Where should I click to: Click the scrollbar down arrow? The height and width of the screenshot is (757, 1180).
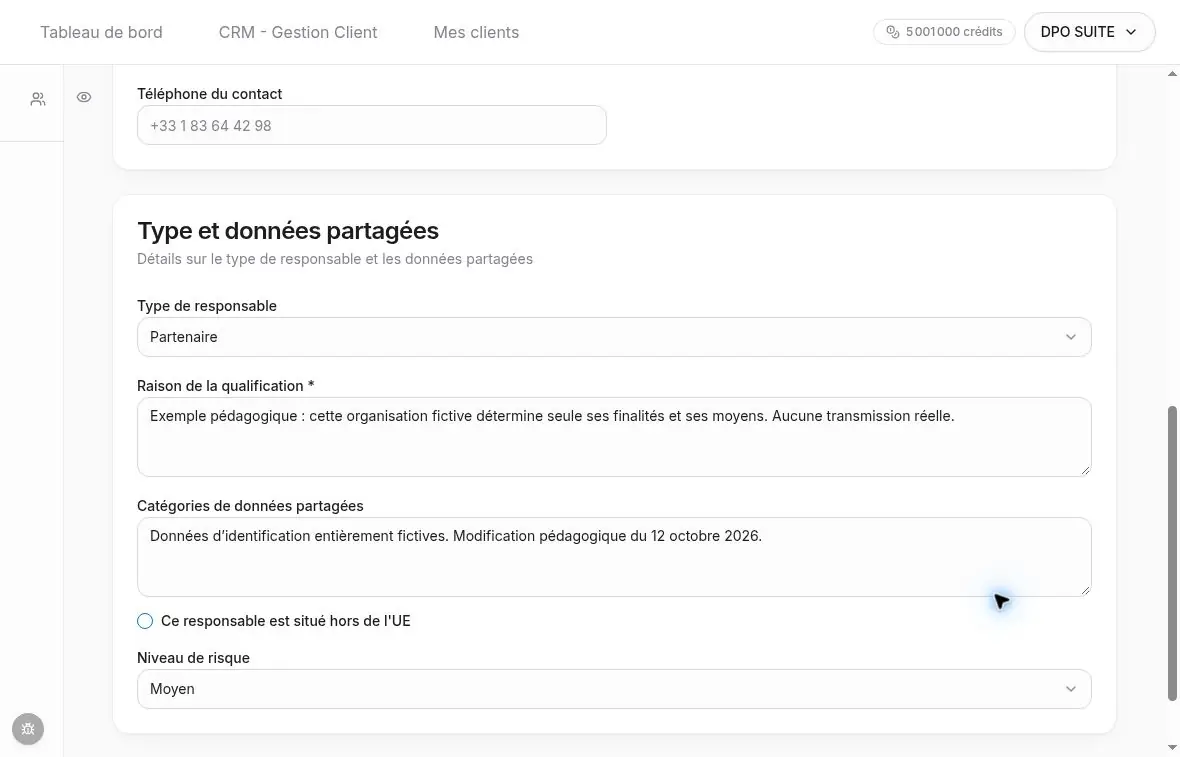pyautogui.click(x=1172, y=747)
